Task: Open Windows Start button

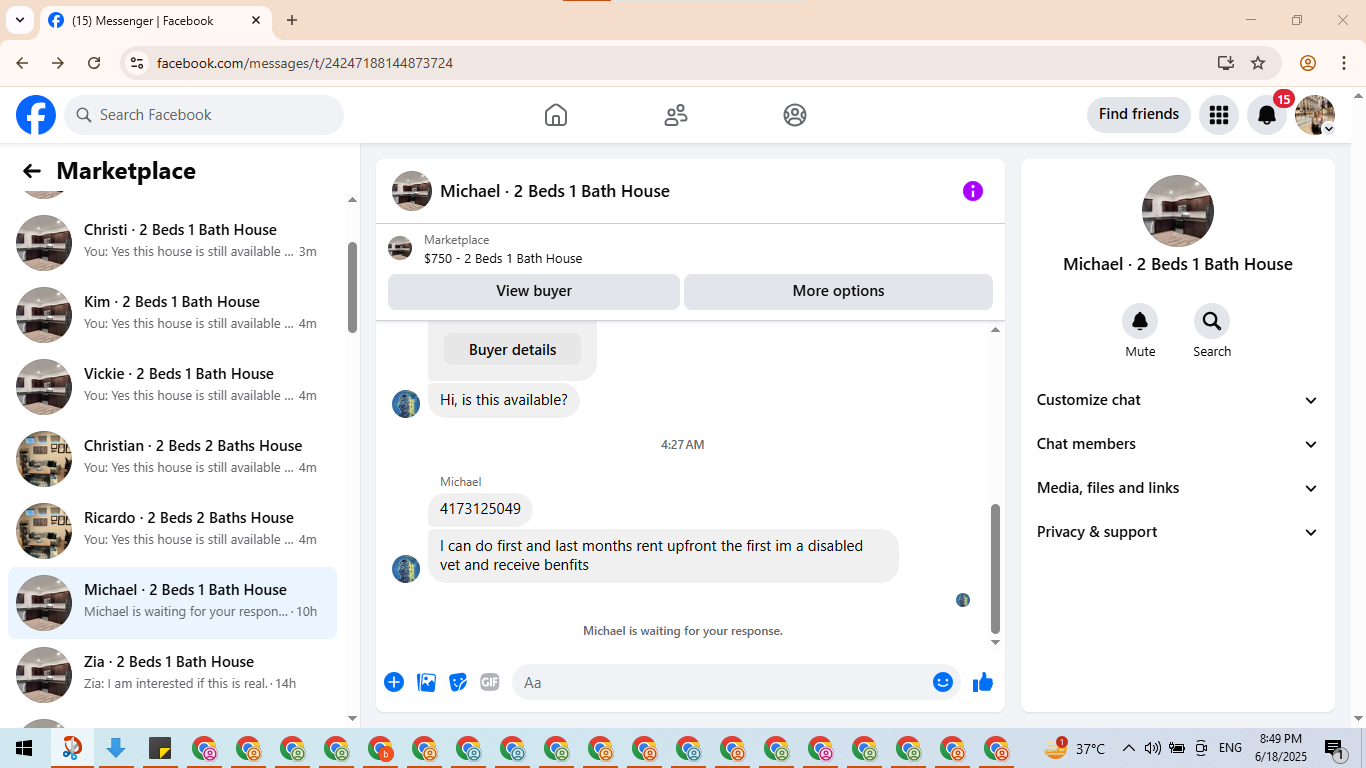Action: [24, 748]
